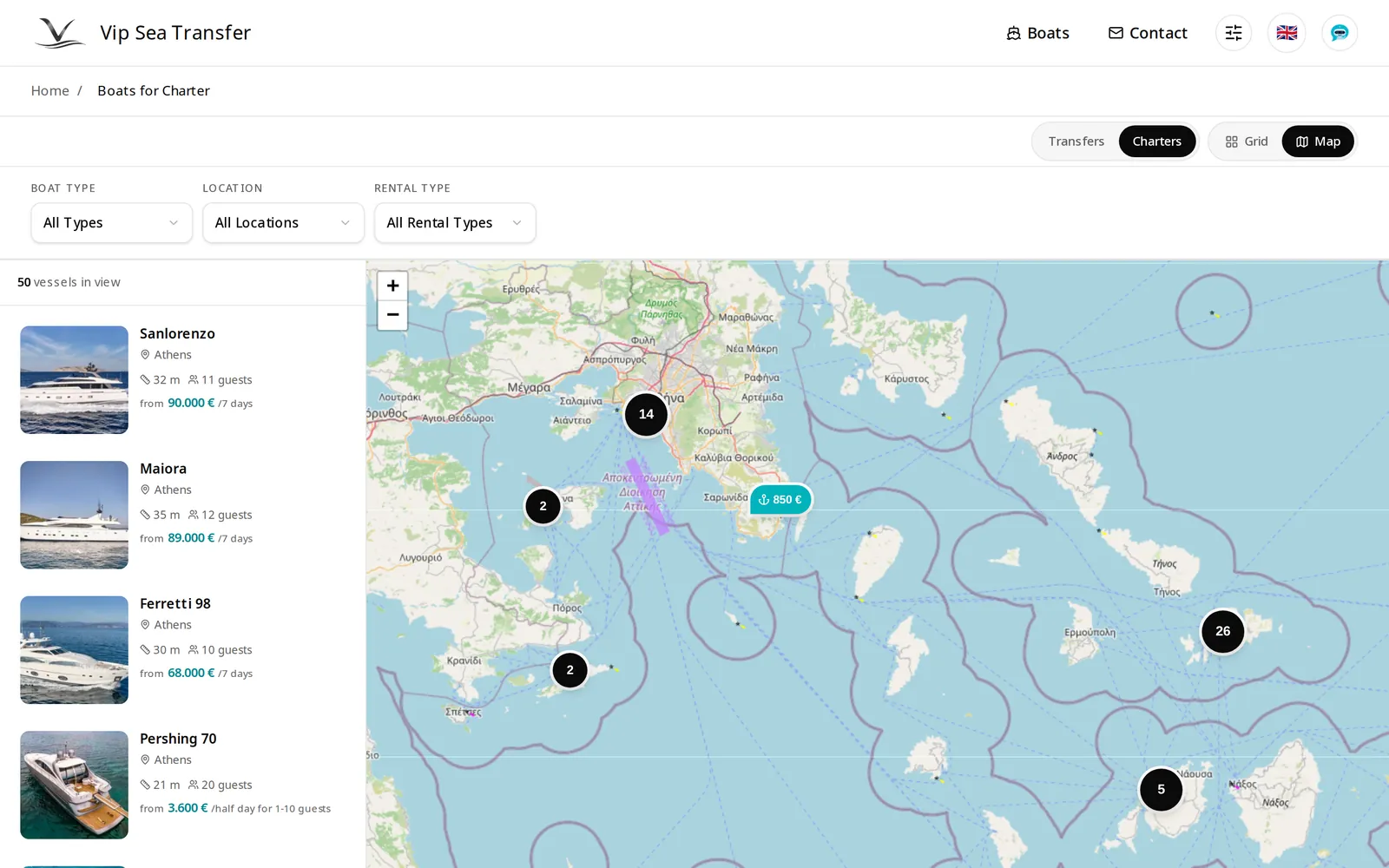Open the 14 vessels cluster marker
Viewport: 1389px width, 868px height.
[646, 414]
